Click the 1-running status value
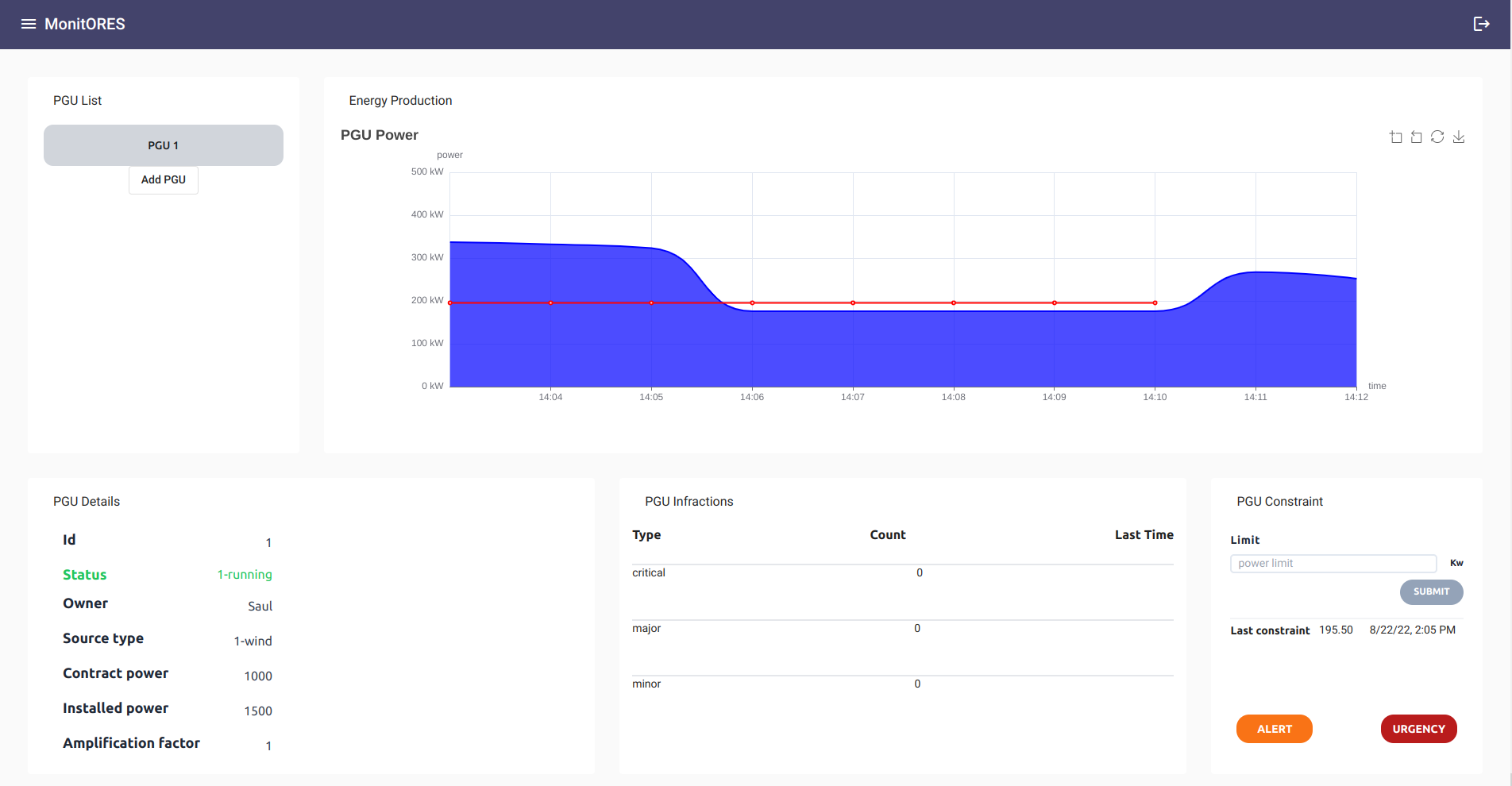Screen dimensions: 1512x786 [x=245, y=575]
